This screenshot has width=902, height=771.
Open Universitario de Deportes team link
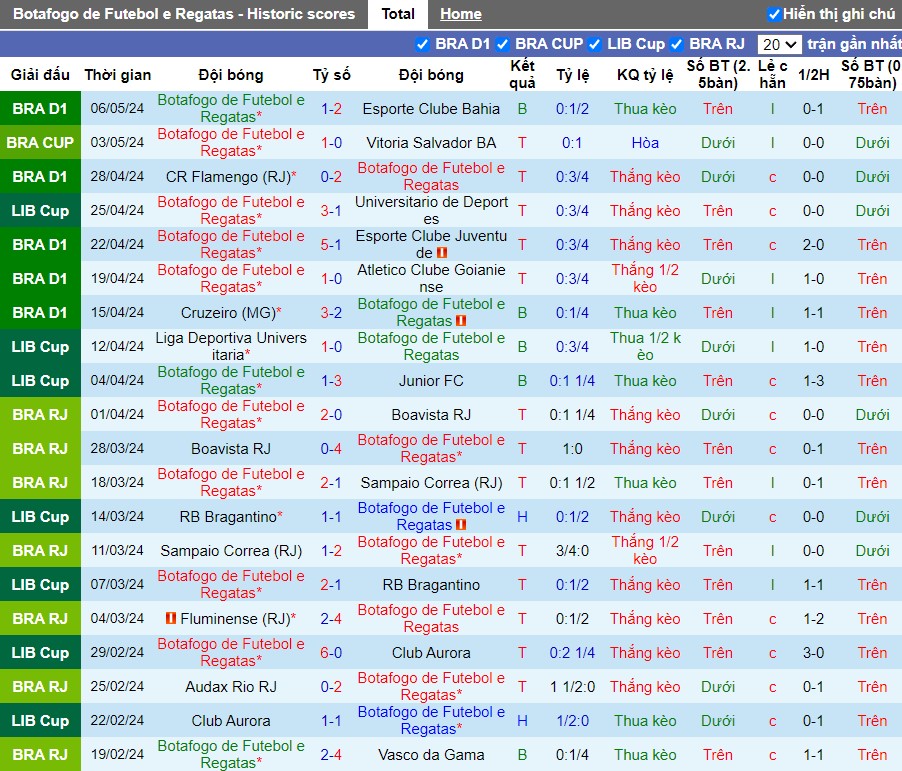(x=431, y=211)
